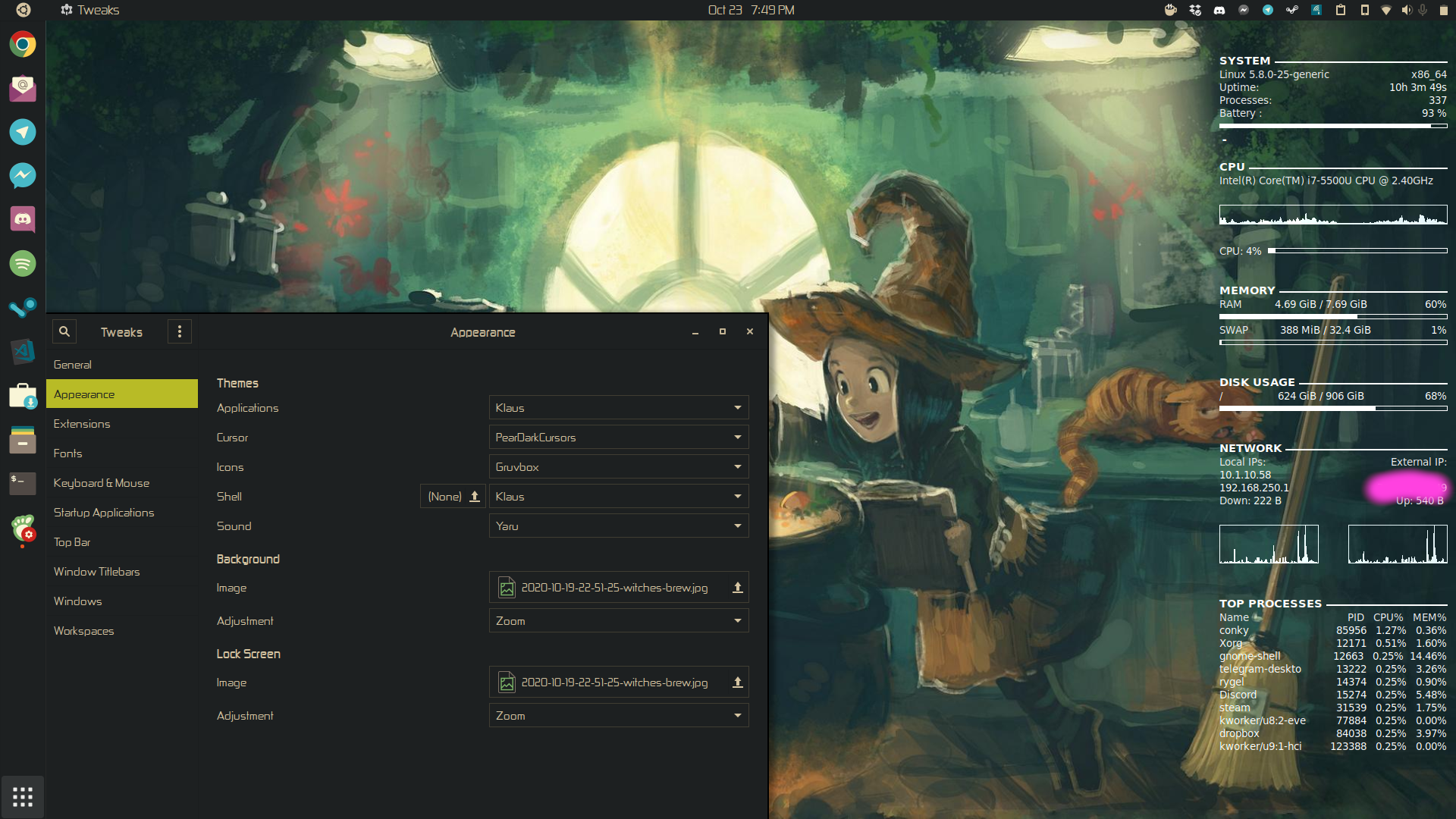
Task: Expand Cursor dropdown showing PearDarkCursors
Action: 619,438
